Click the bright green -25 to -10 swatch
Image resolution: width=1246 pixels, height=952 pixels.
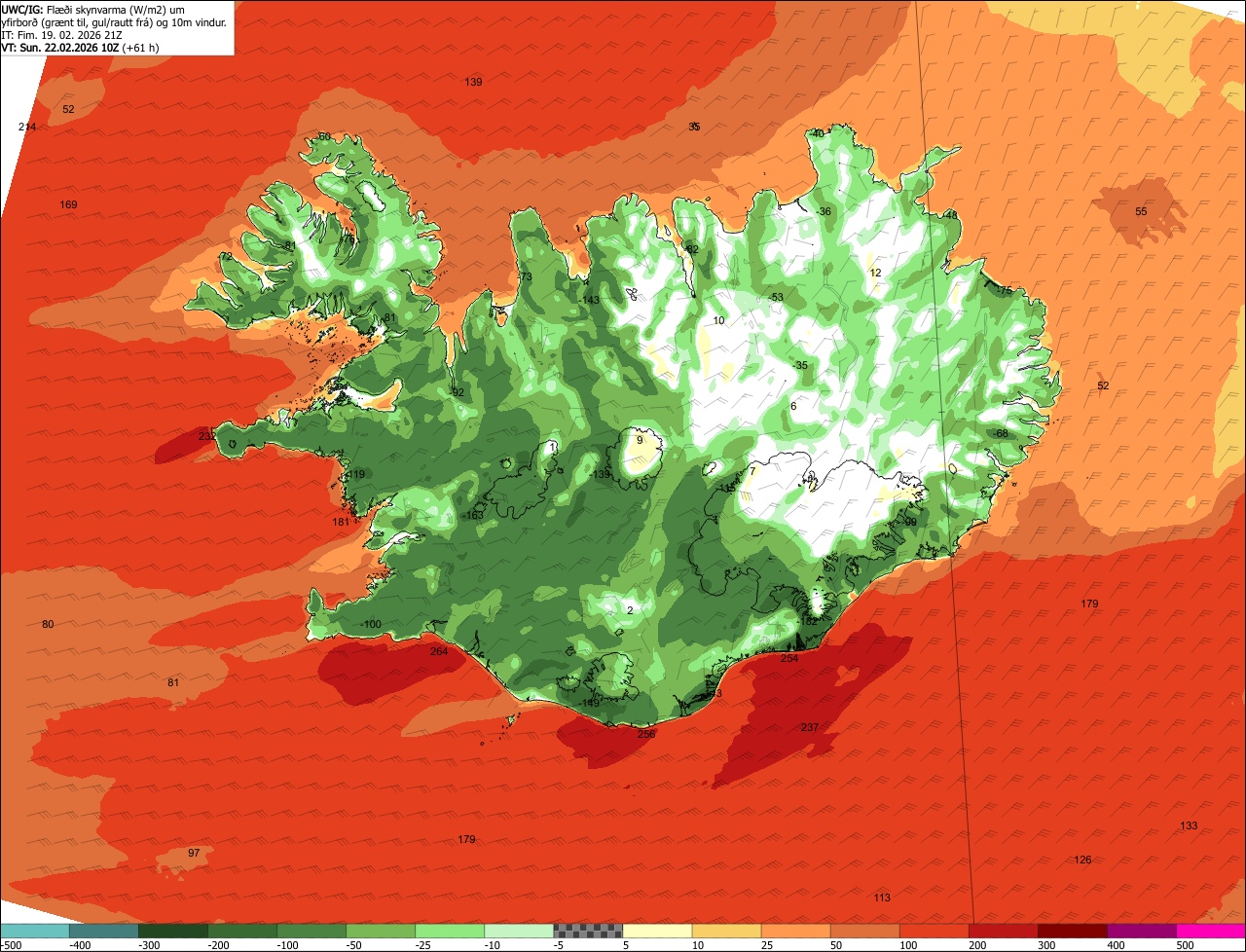tap(450, 931)
